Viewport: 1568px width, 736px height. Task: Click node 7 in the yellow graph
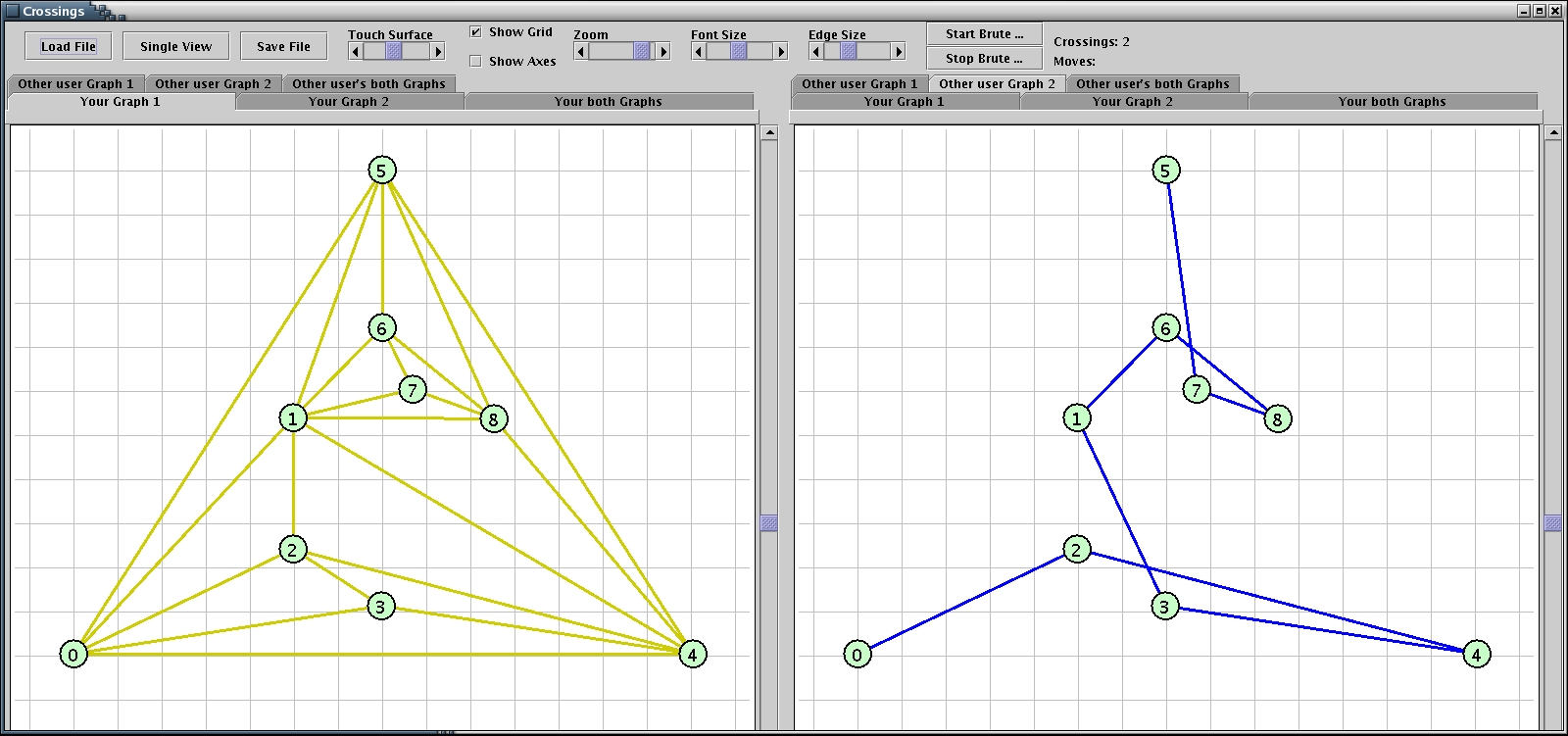click(413, 390)
